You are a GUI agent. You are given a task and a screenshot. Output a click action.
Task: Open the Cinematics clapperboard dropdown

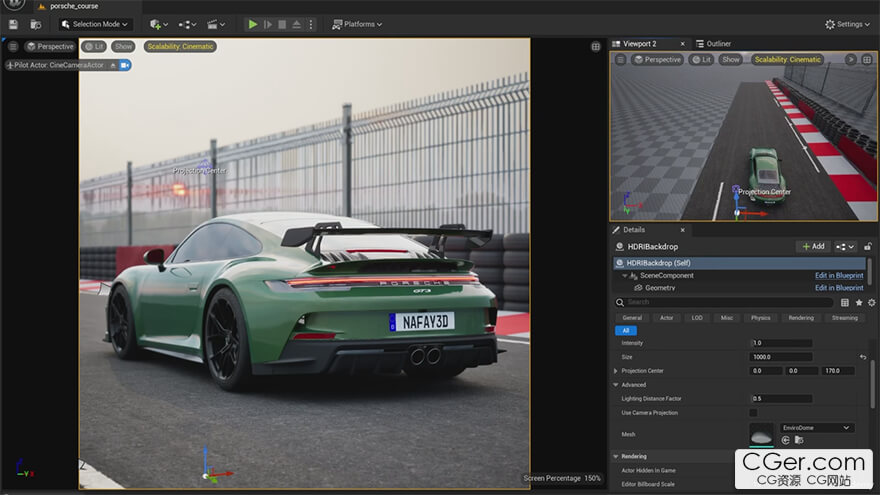(216, 24)
